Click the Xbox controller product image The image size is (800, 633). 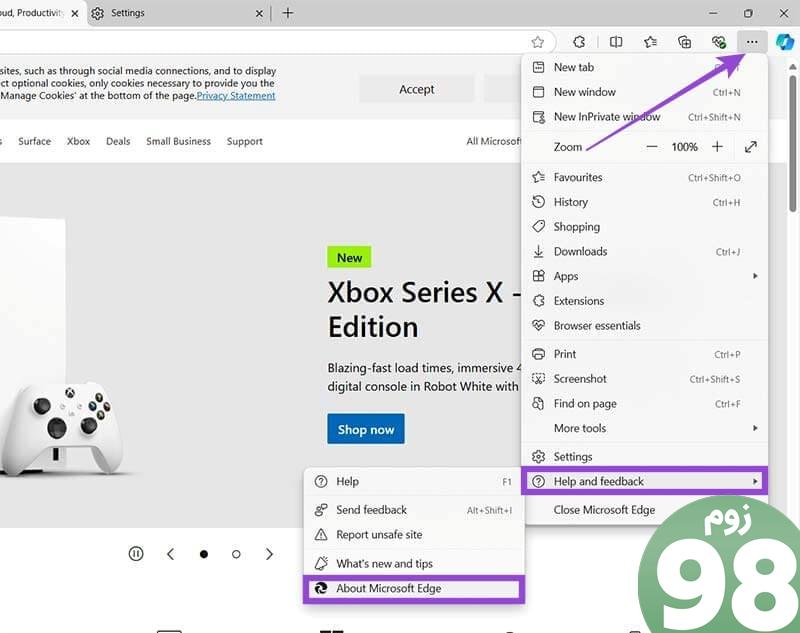tap(61, 427)
